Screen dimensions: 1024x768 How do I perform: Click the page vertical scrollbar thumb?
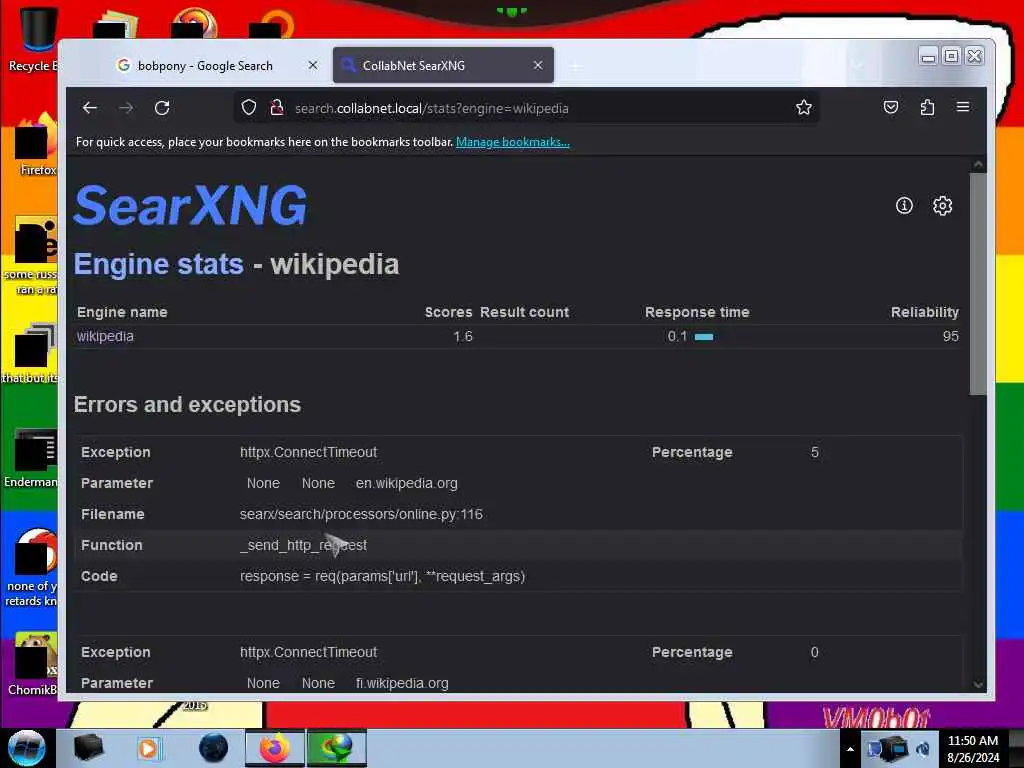(x=978, y=283)
